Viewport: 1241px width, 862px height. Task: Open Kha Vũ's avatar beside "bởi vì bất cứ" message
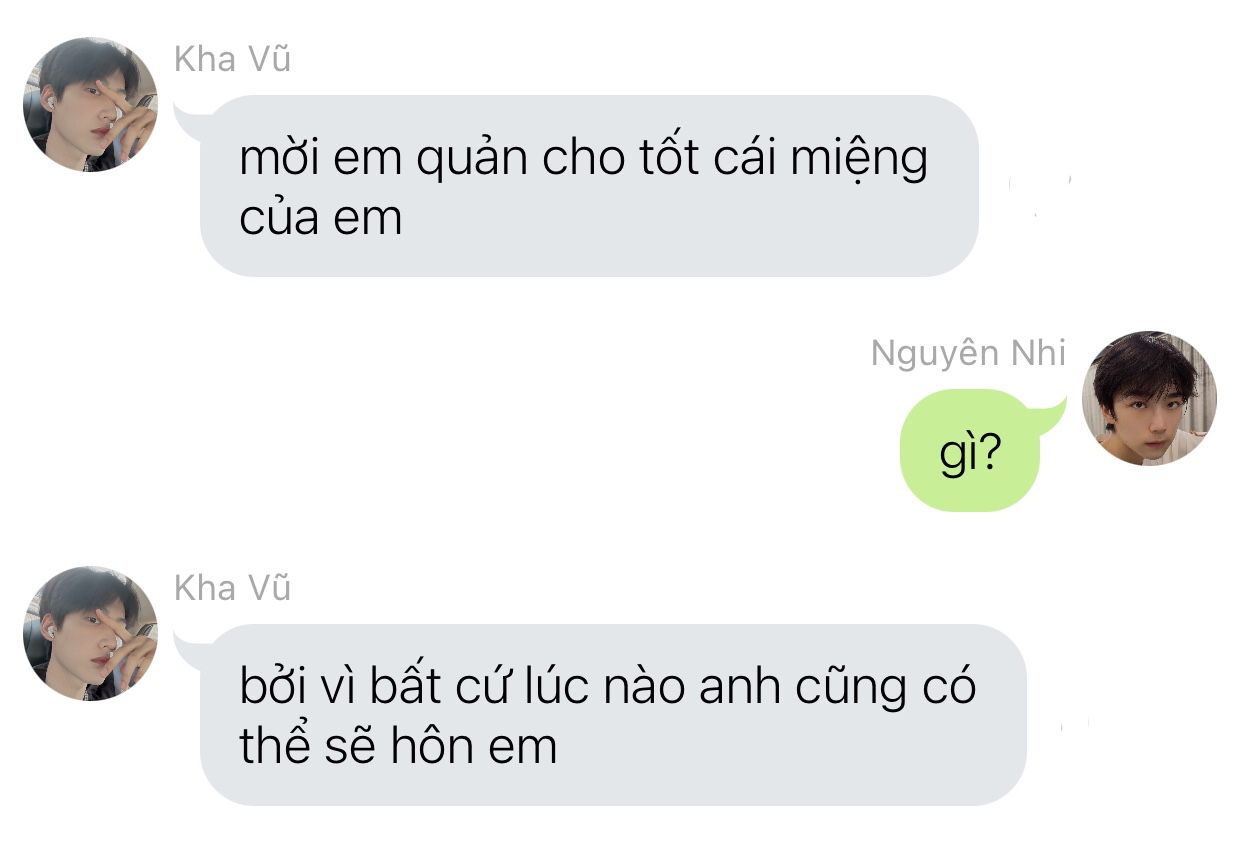(90, 633)
